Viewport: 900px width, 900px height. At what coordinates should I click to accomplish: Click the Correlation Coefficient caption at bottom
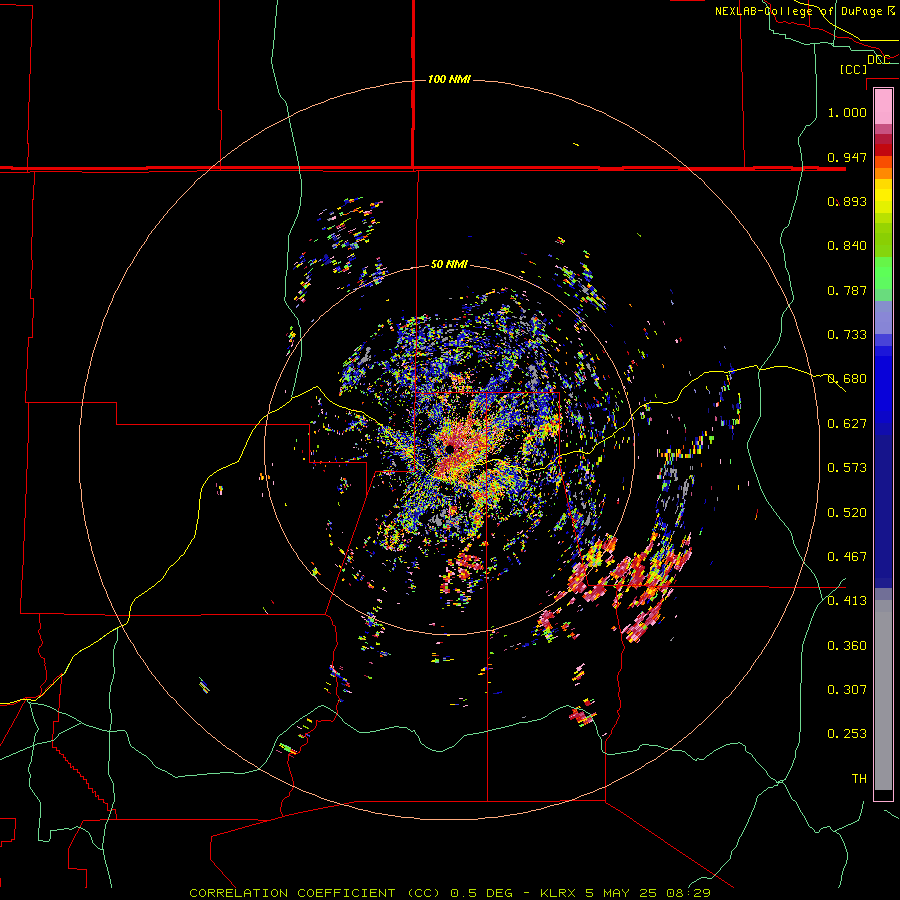click(450, 893)
